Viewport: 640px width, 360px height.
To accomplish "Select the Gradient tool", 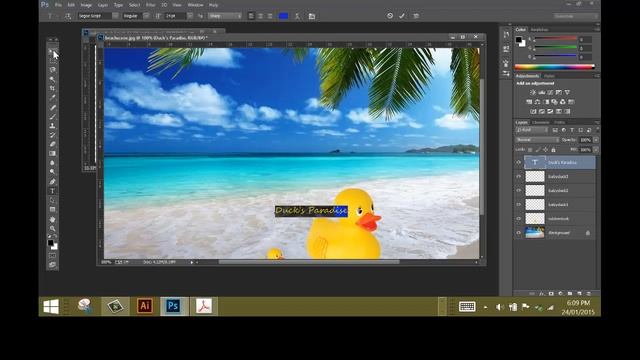I will pyautogui.click(x=52, y=153).
